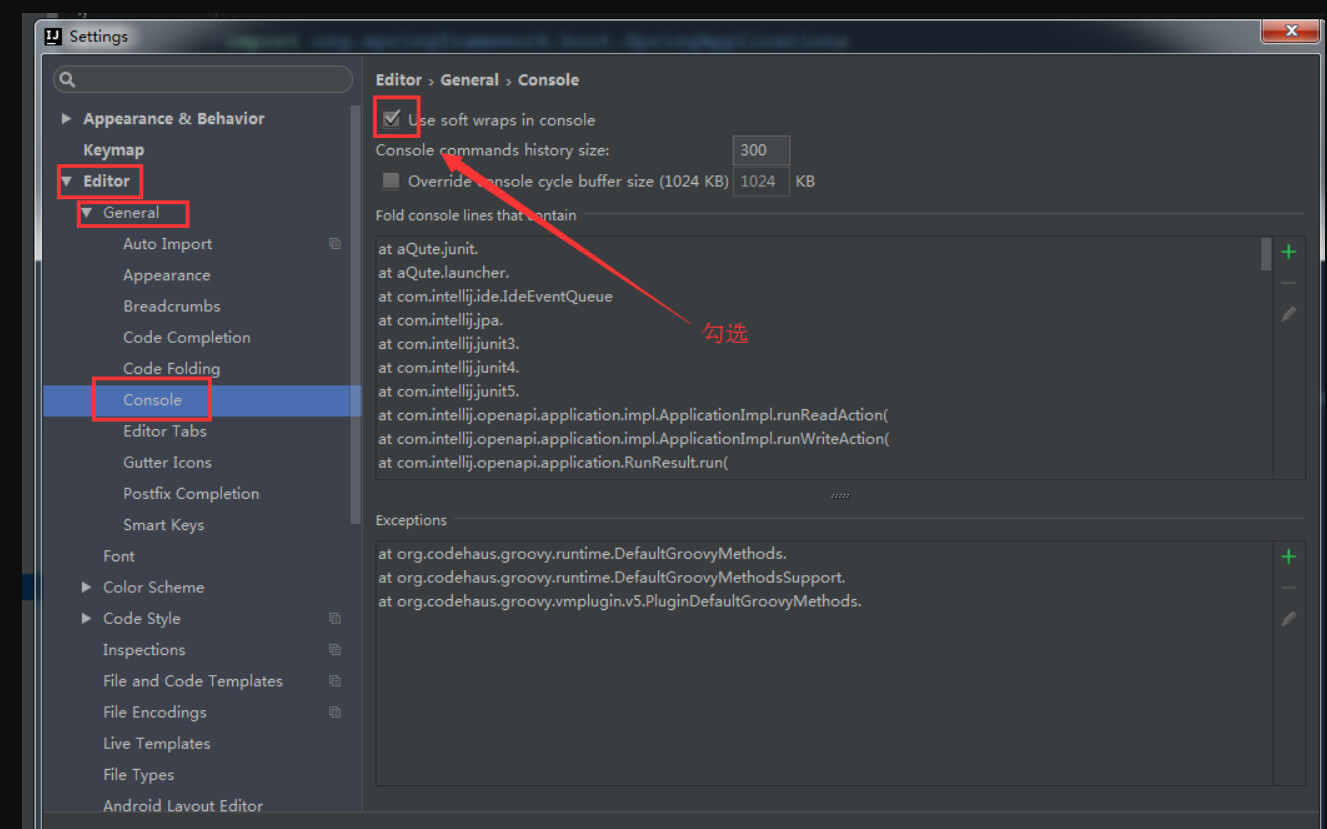Click console cycle buffer size field 1024

point(761,181)
